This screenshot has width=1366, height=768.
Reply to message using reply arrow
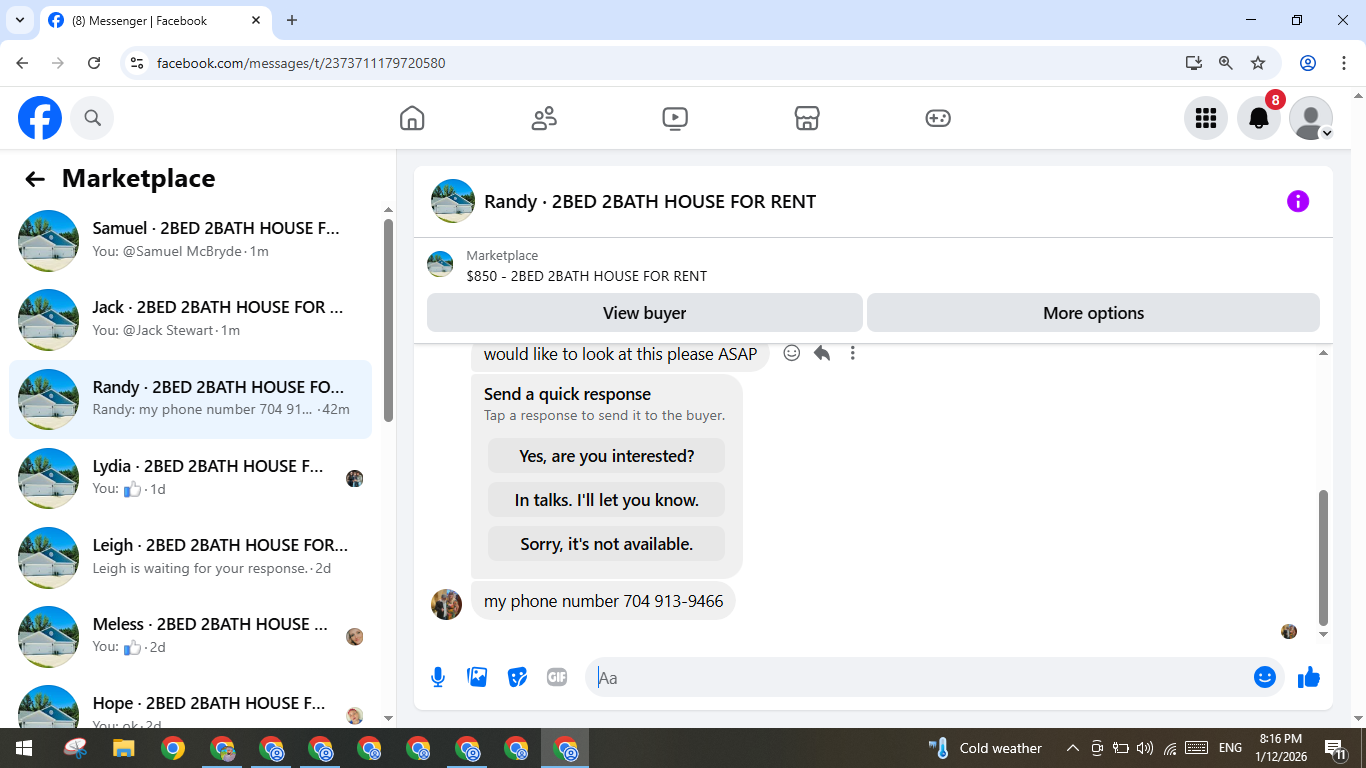822,353
